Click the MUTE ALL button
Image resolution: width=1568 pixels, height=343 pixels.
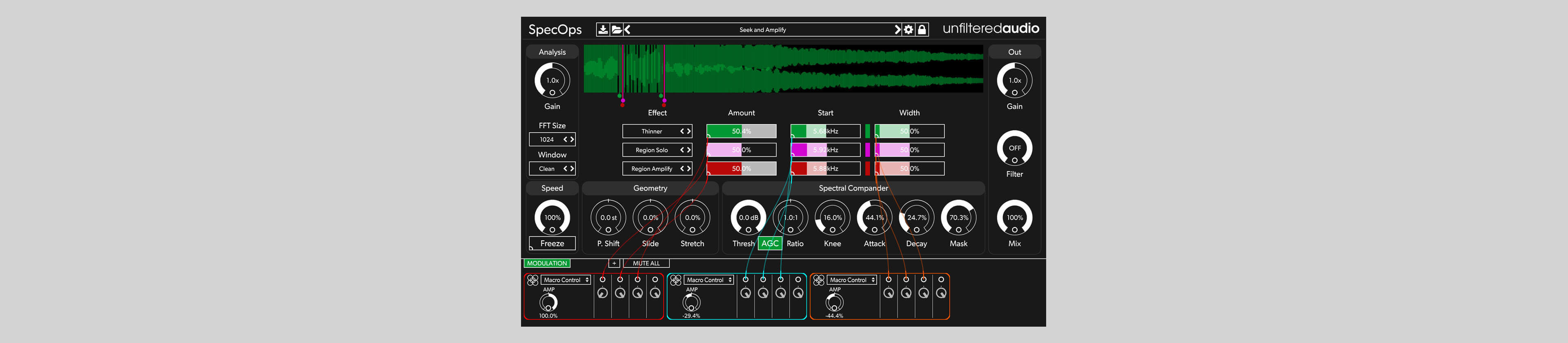tap(646, 263)
